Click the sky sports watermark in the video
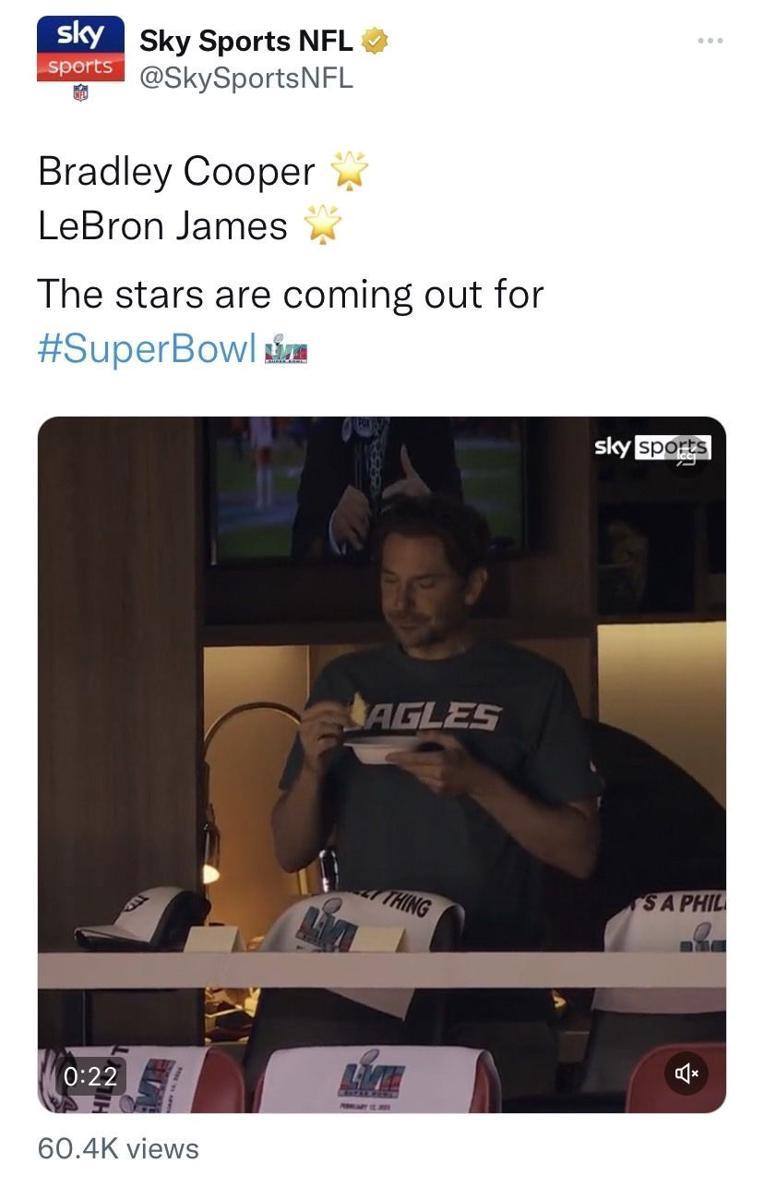This screenshot has height=1200, width=764. coord(652,447)
